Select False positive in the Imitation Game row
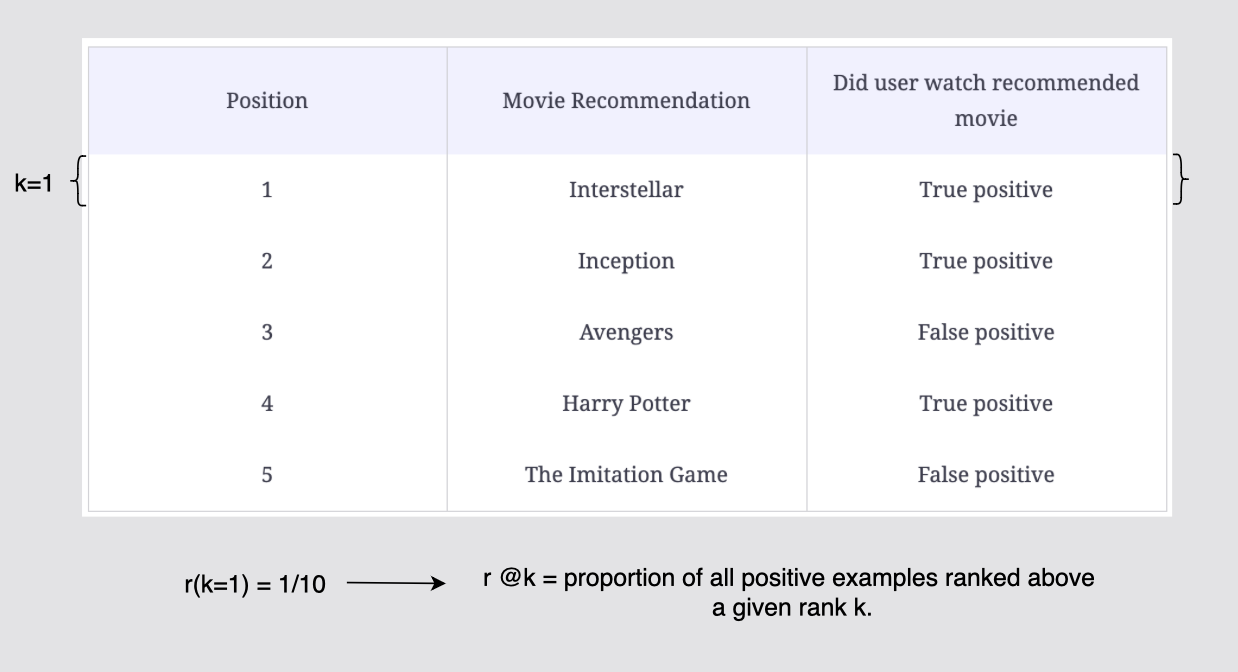 (986, 475)
